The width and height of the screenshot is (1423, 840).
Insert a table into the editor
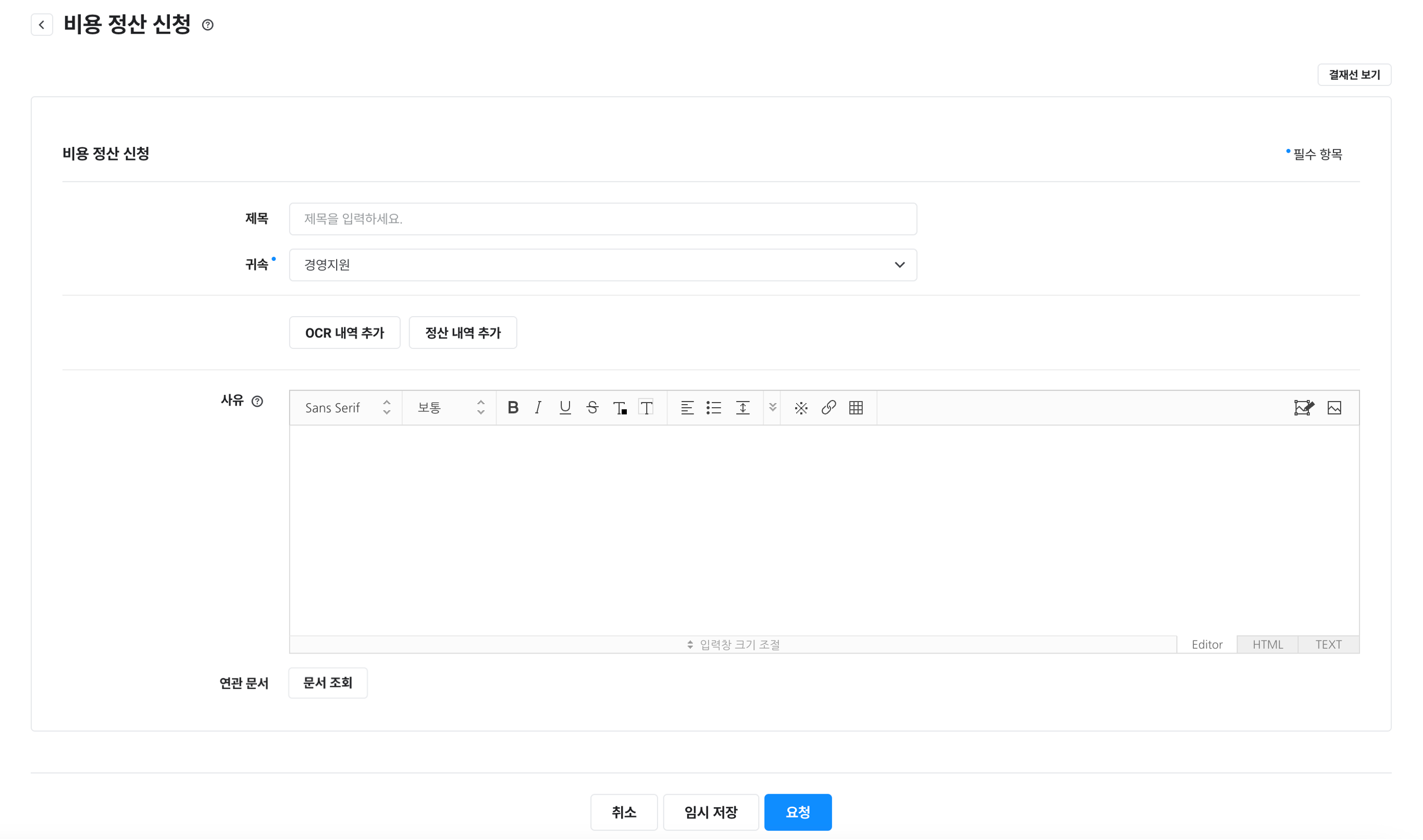[x=856, y=408]
